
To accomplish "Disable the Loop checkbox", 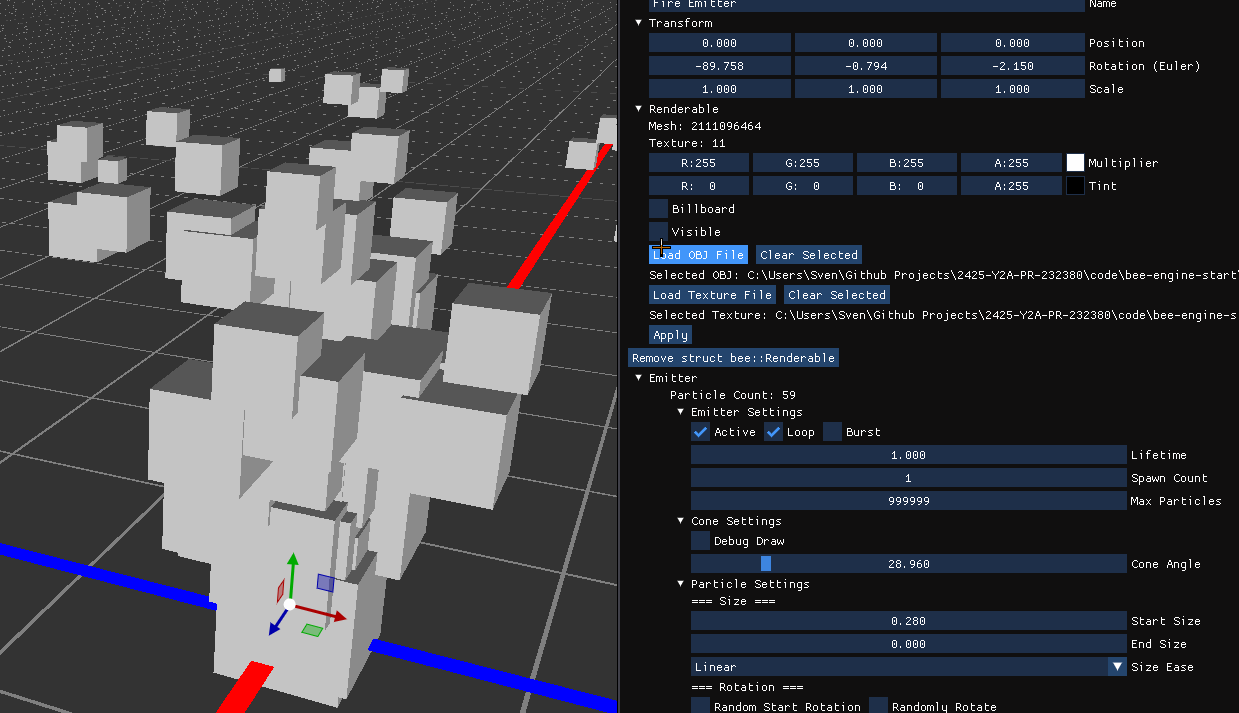I will point(774,432).
